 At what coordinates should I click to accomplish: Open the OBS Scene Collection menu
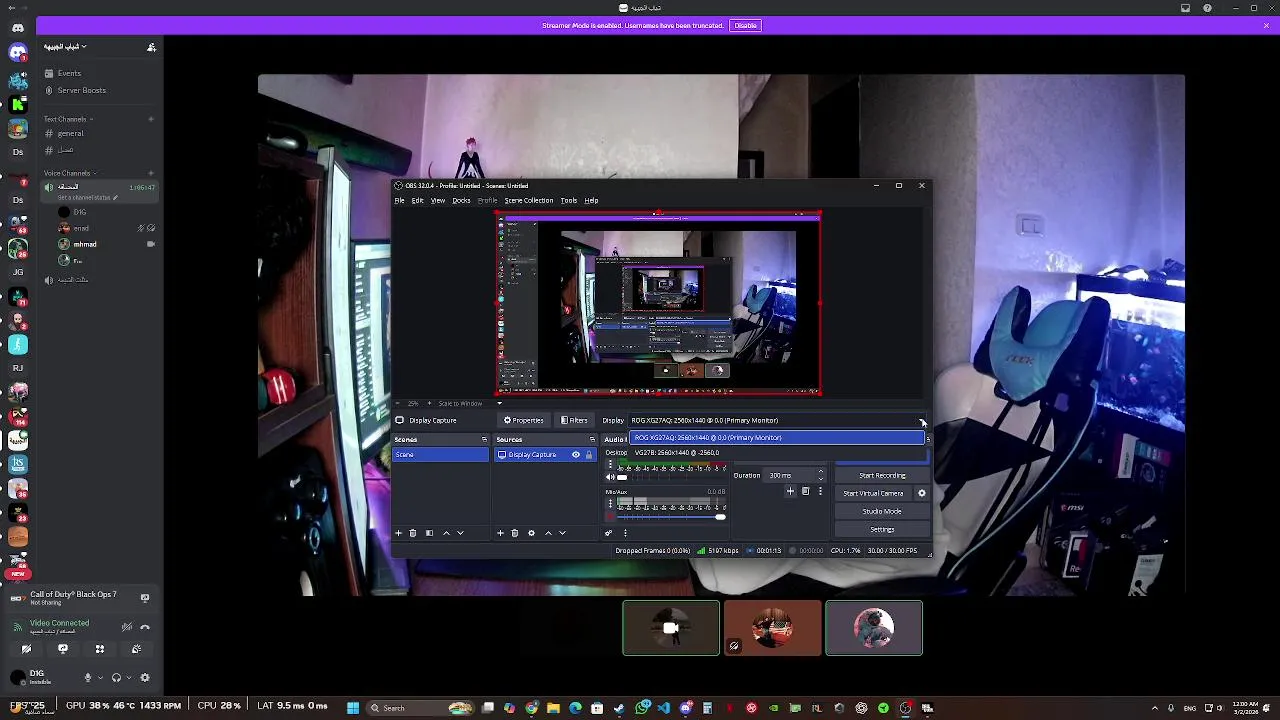pos(528,200)
